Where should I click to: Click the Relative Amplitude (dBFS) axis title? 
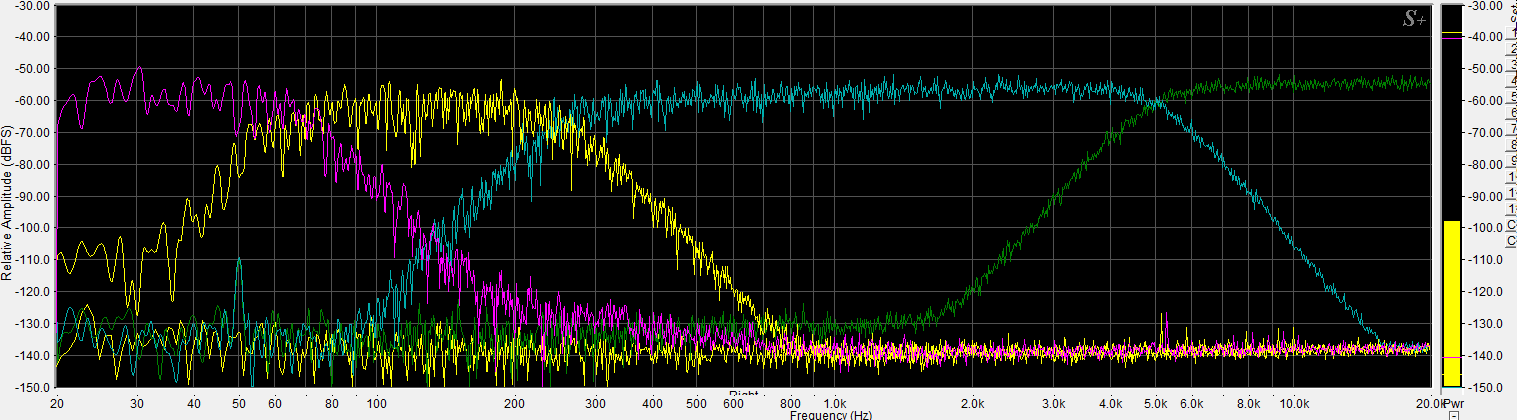7,203
